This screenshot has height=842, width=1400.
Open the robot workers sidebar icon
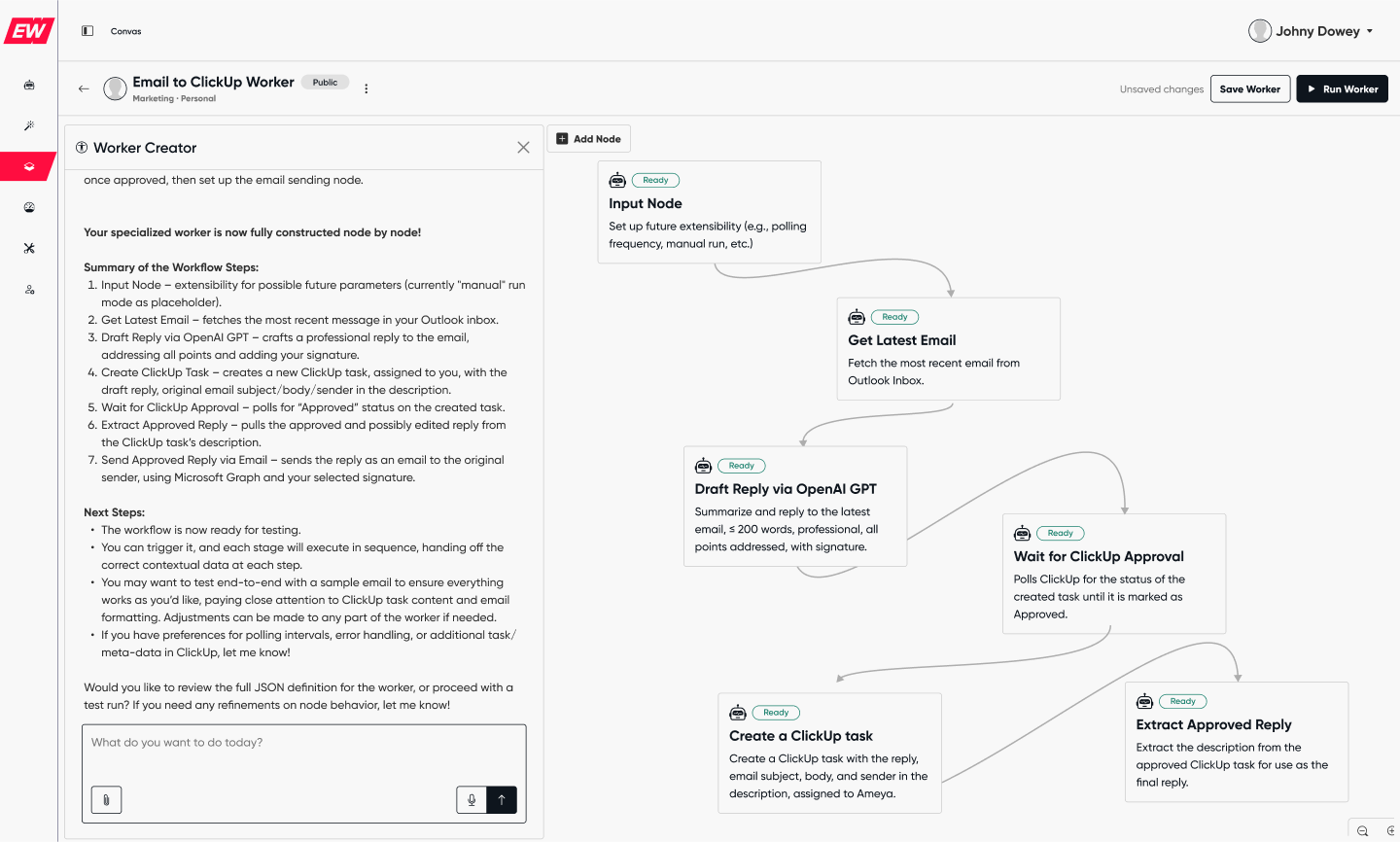click(x=29, y=86)
